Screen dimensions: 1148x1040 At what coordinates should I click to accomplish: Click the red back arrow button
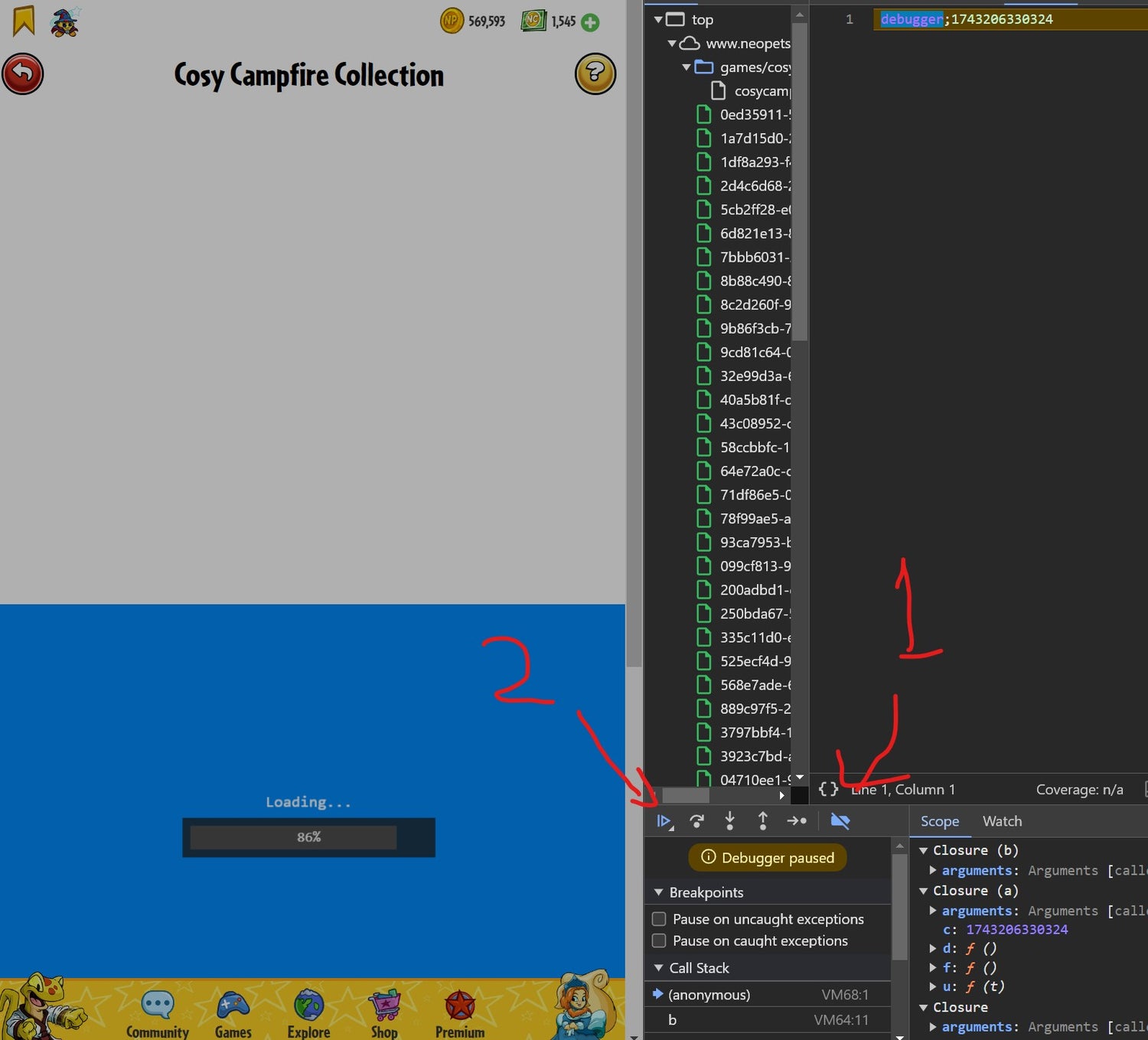click(x=23, y=74)
